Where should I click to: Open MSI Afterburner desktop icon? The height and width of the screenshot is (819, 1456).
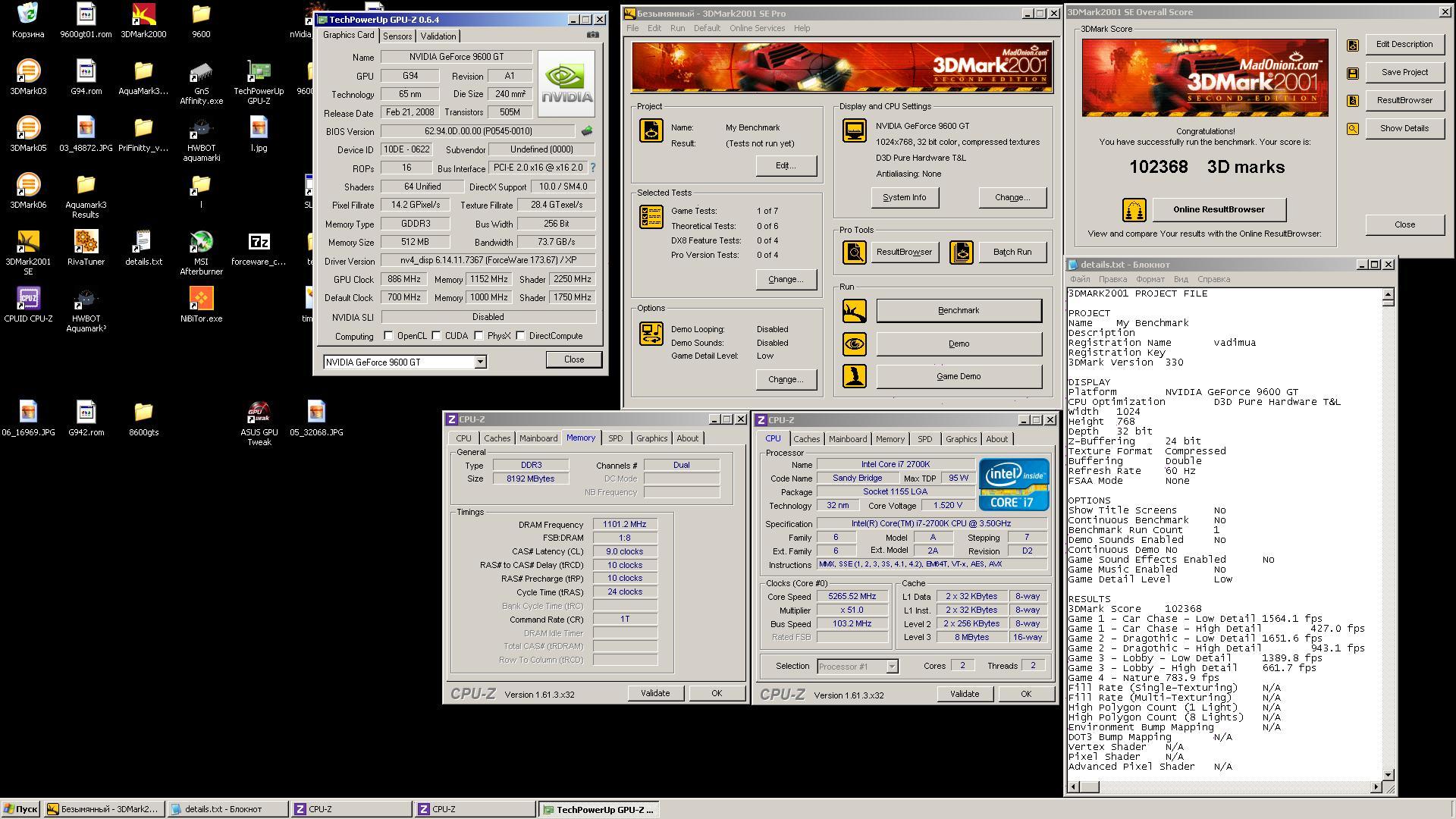tap(201, 253)
